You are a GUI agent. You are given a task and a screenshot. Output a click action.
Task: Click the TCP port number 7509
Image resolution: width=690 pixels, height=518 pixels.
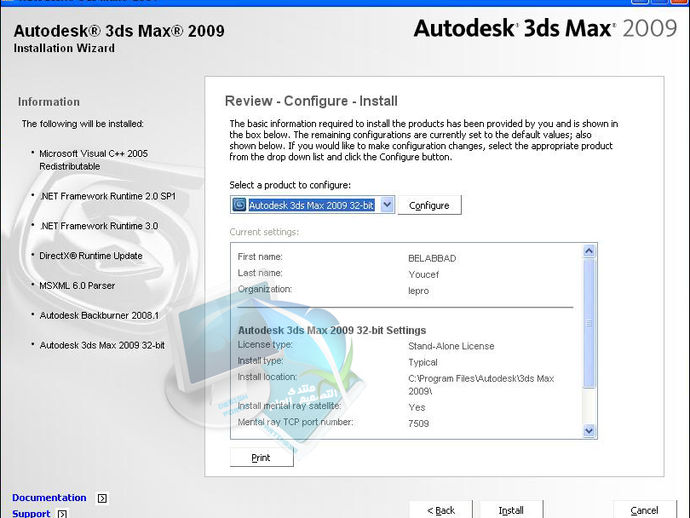[x=418, y=423]
